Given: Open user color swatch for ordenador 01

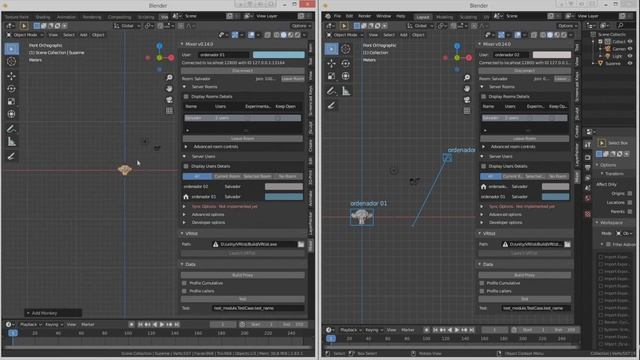Looking at the screenshot, I should (x=278, y=55).
